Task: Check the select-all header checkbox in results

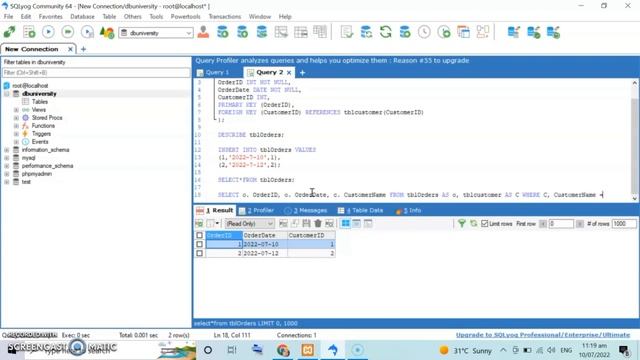Action: pyautogui.click(x=199, y=235)
